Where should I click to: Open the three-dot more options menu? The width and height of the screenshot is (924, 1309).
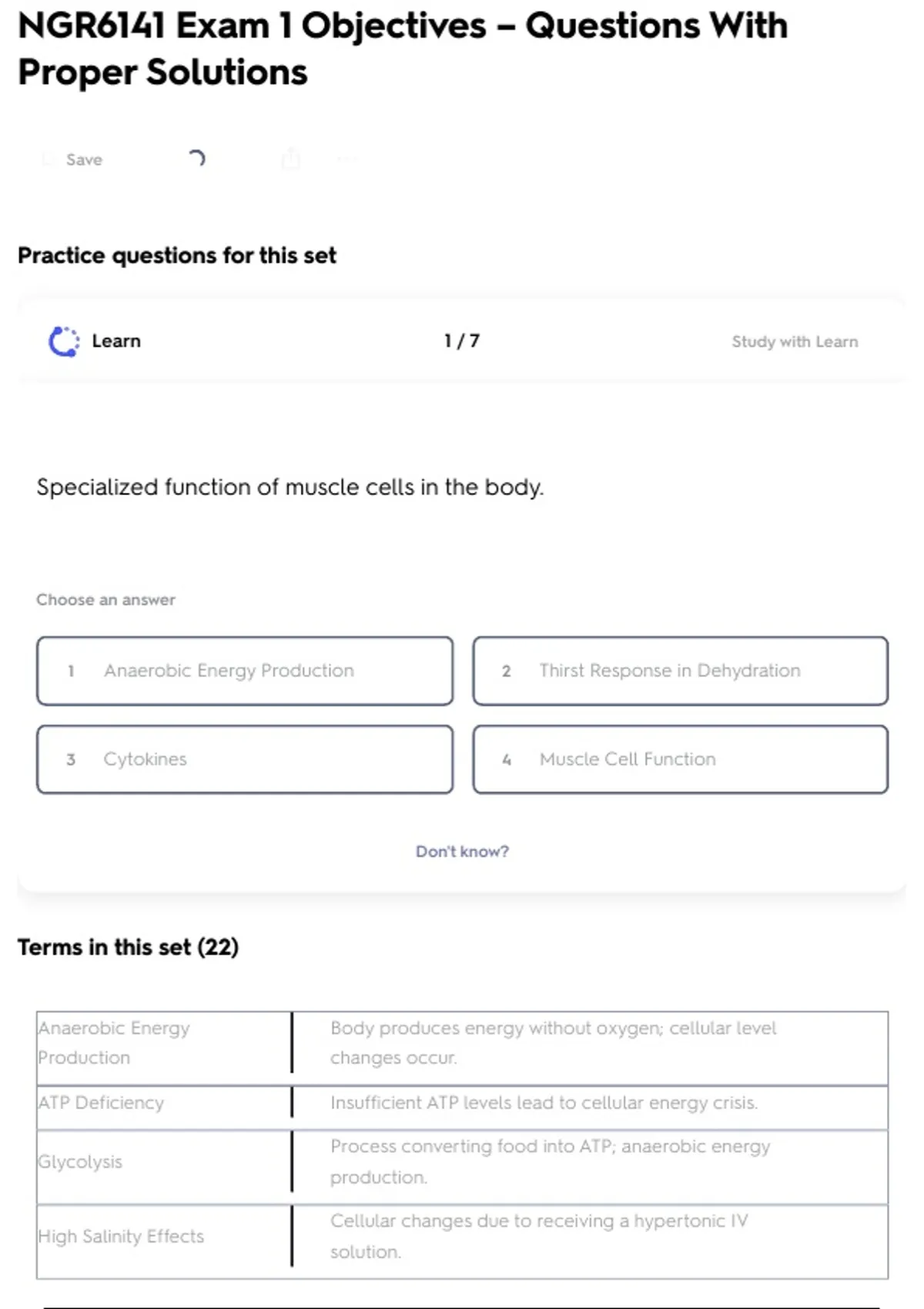(346, 159)
